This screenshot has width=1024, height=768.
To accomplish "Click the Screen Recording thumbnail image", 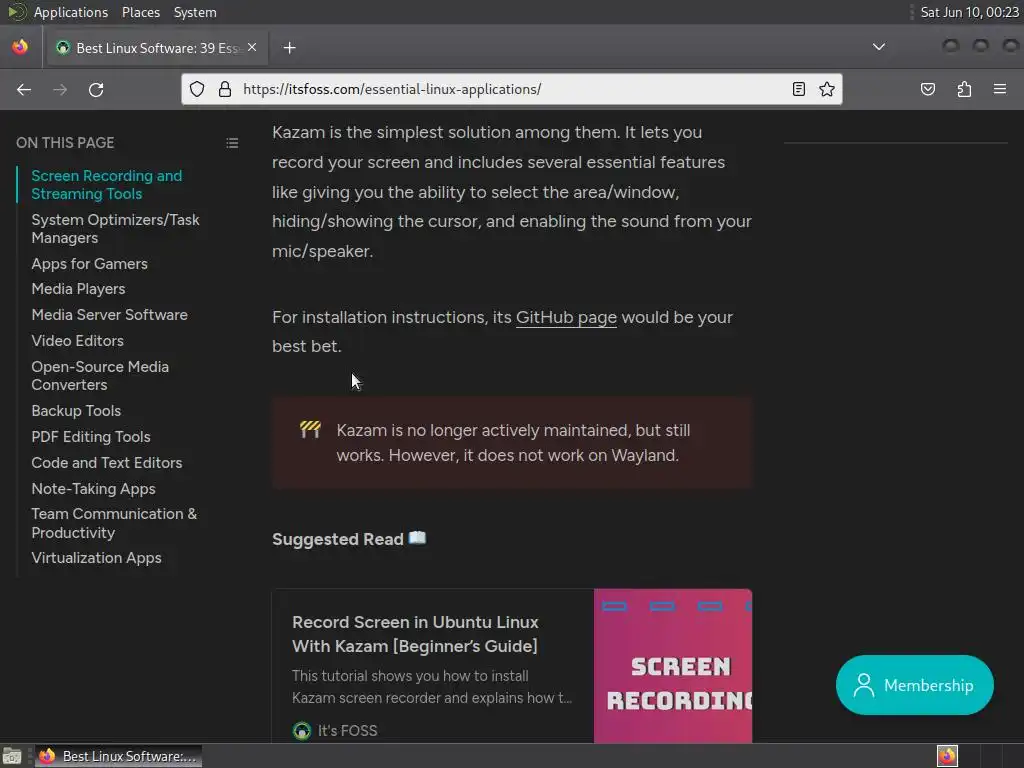I will pyautogui.click(x=673, y=666).
